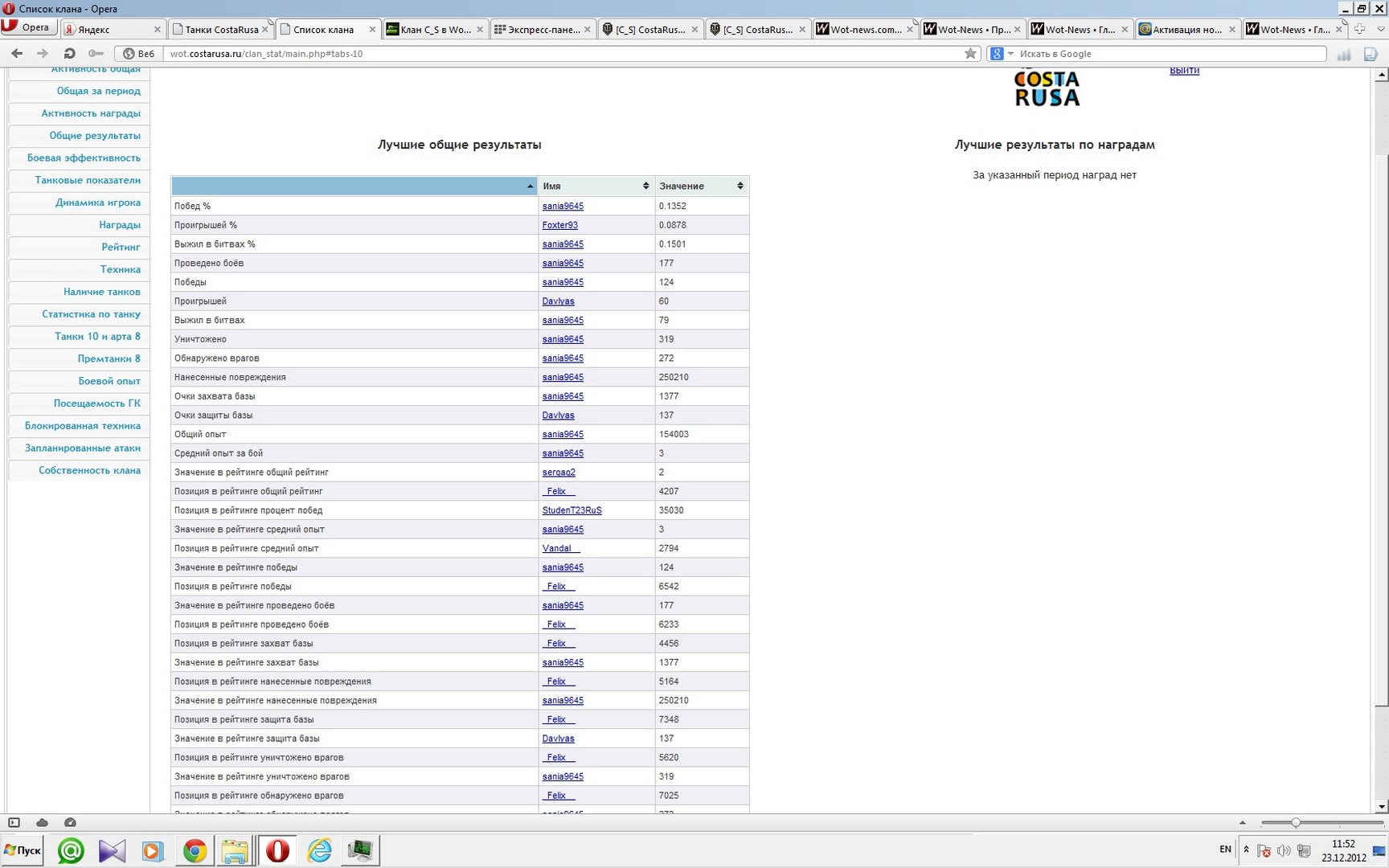Screen dimensions: 1389x868
Task: Sort table by Имя column
Action: pos(596,186)
